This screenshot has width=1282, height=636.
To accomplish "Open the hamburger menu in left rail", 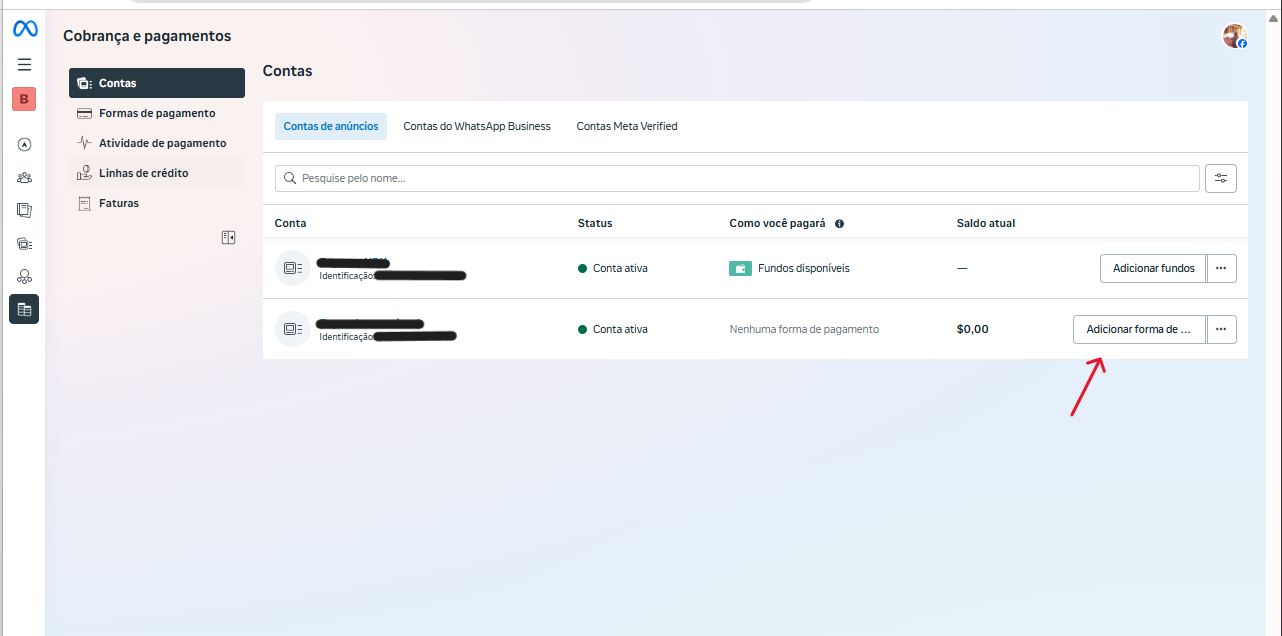I will coord(24,65).
